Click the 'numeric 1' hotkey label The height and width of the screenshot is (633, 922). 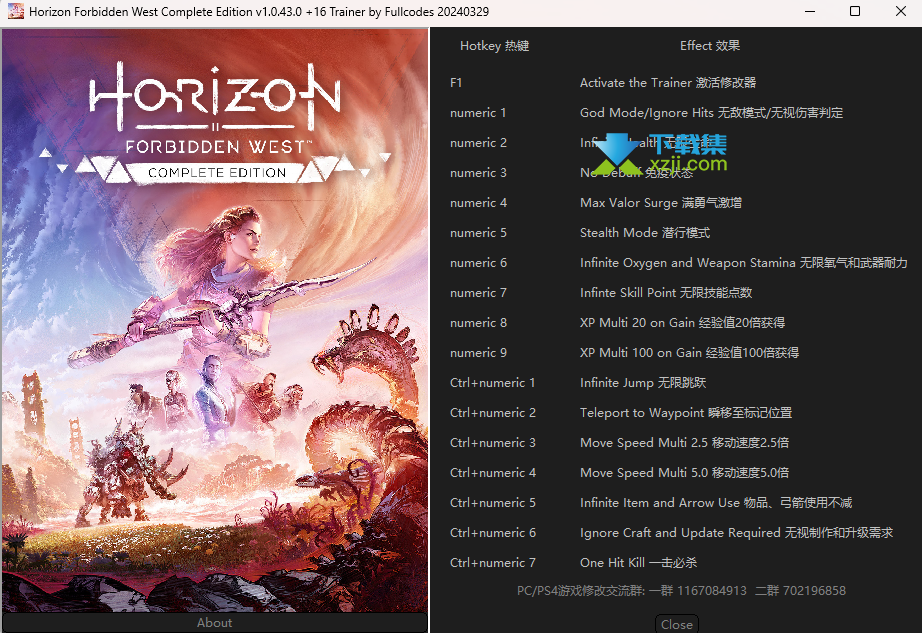point(478,113)
